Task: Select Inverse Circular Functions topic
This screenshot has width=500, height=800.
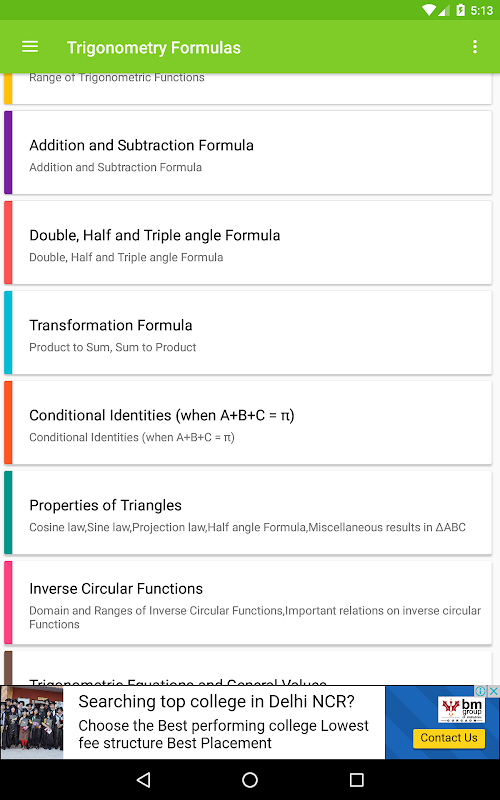Action: point(248,603)
